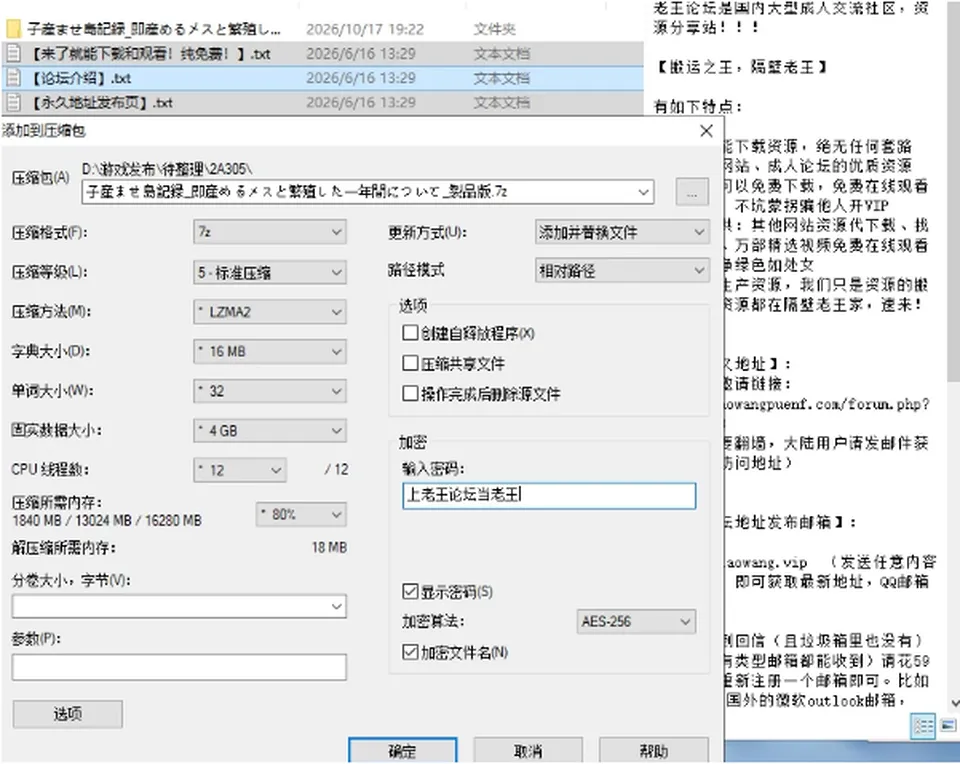Select 【来了就能下载和观看！纯免费！】.txt row

322,53
